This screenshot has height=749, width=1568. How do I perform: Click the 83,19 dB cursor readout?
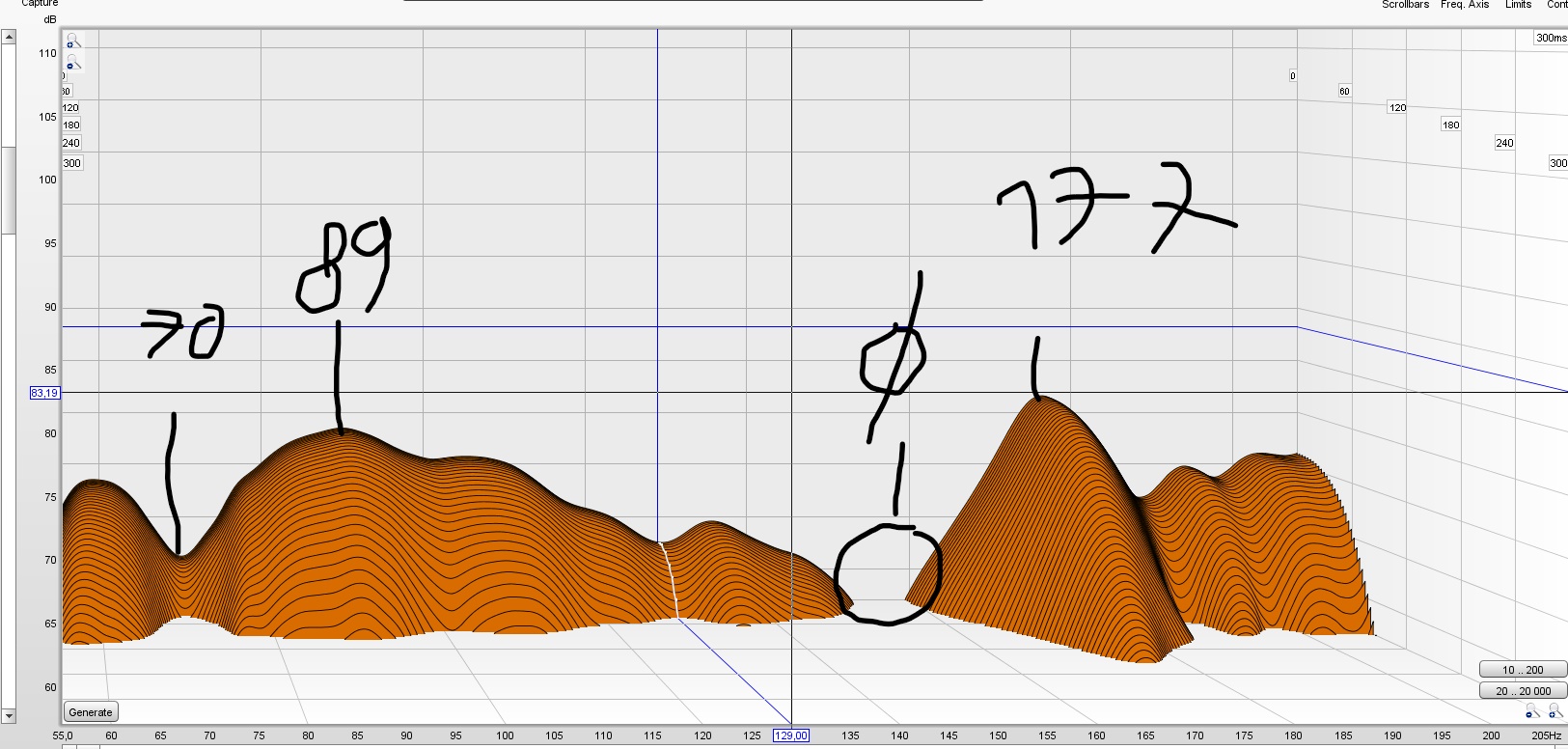pyautogui.click(x=44, y=393)
